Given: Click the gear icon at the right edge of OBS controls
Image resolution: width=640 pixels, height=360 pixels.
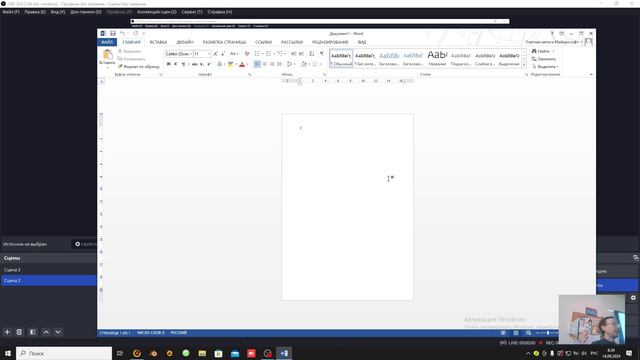Looking at the screenshot, I should pyautogui.click(x=633, y=298).
